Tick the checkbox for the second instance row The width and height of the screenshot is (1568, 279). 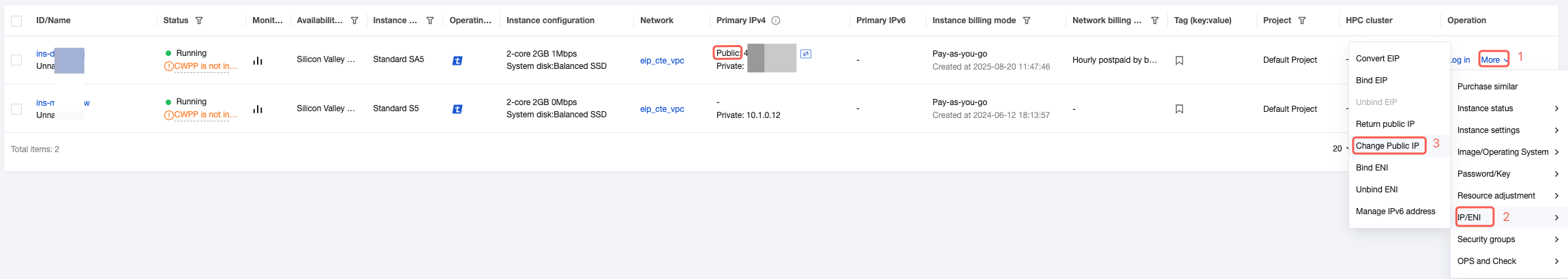click(x=16, y=108)
